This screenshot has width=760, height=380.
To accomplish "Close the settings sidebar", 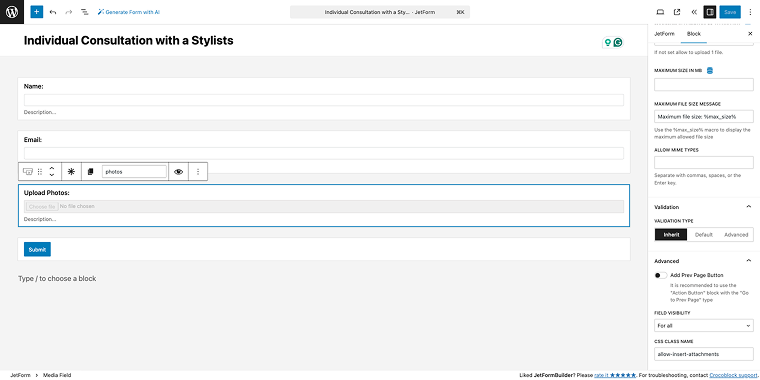I will [x=750, y=33].
